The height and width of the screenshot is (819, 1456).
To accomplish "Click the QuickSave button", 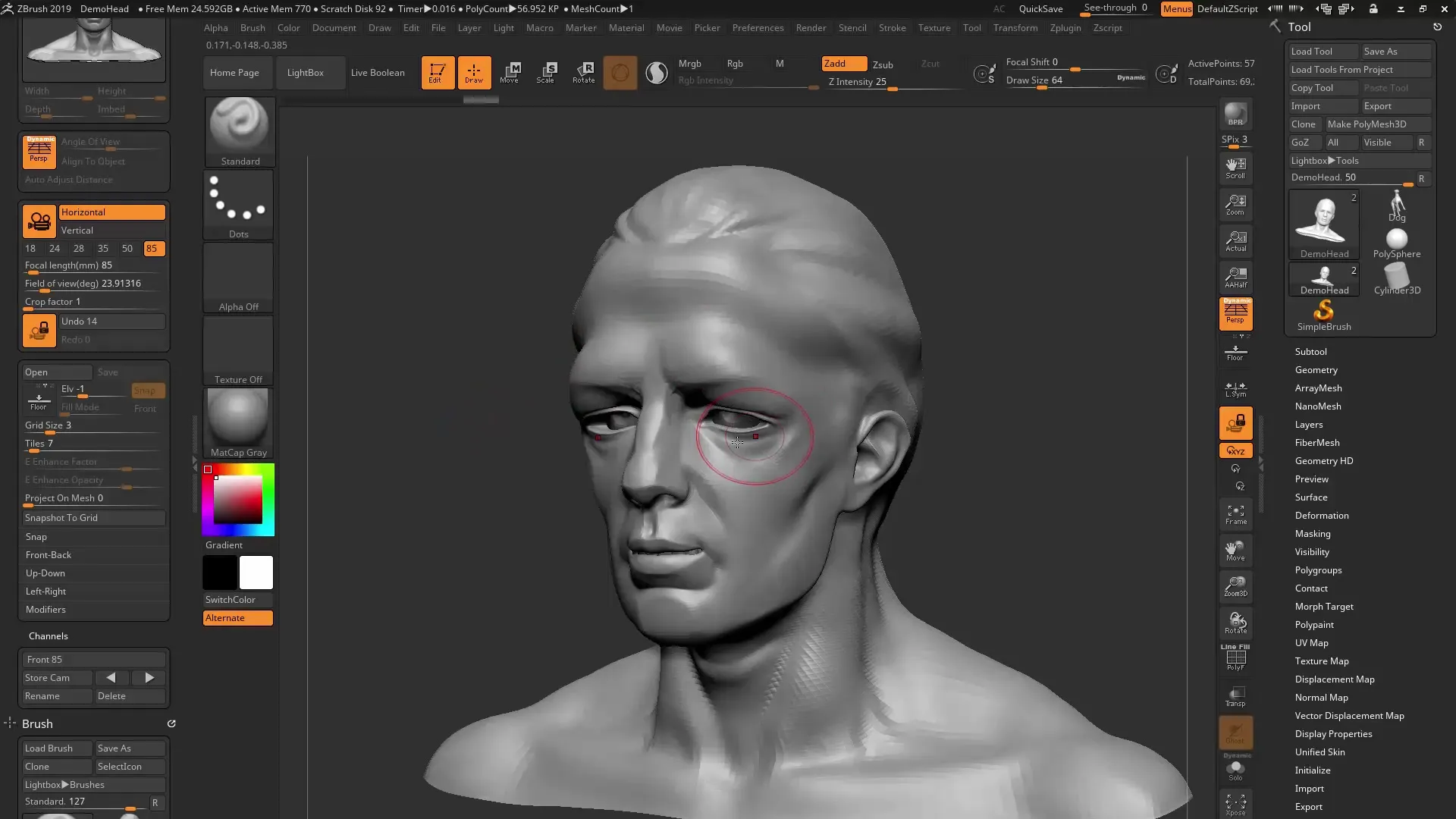I will (1040, 9).
